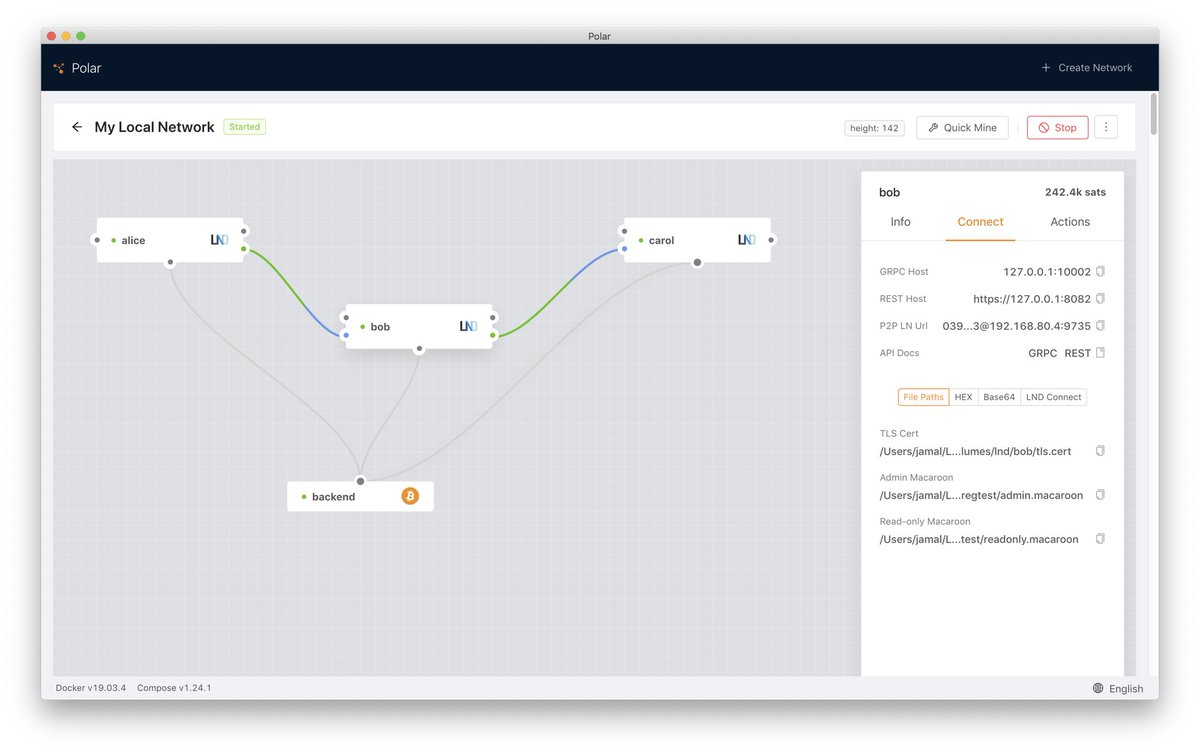Select the HEX format option

[x=963, y=397]
